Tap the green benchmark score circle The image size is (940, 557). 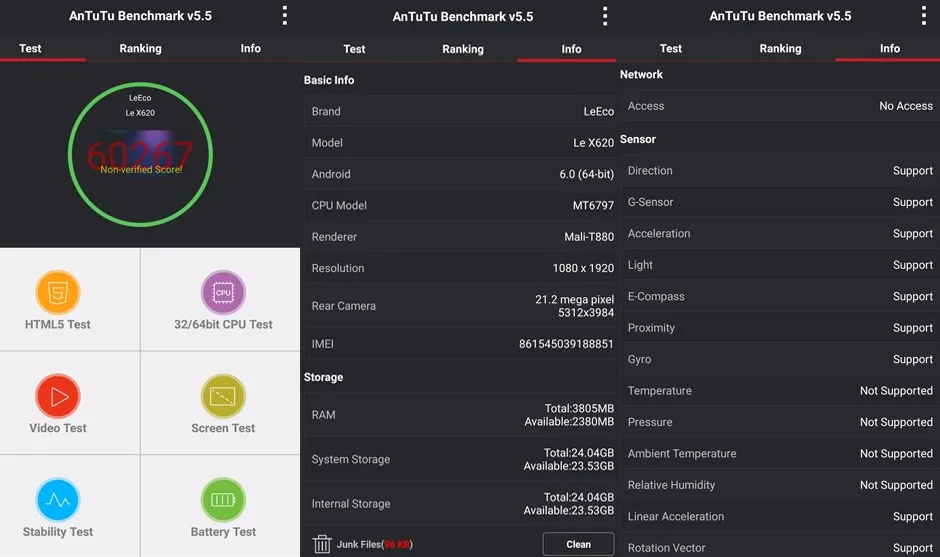tap(140, 155)
